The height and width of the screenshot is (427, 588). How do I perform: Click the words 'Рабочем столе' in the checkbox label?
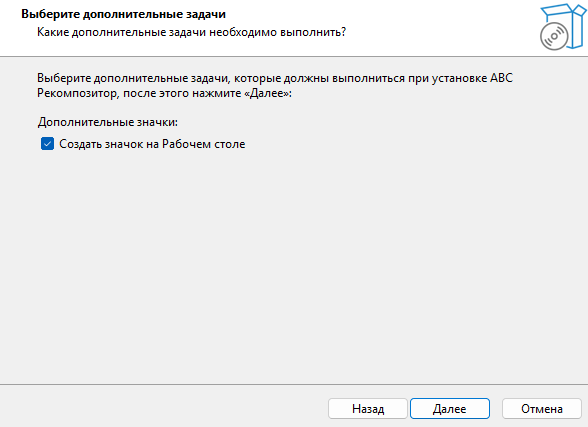point(204,144)
